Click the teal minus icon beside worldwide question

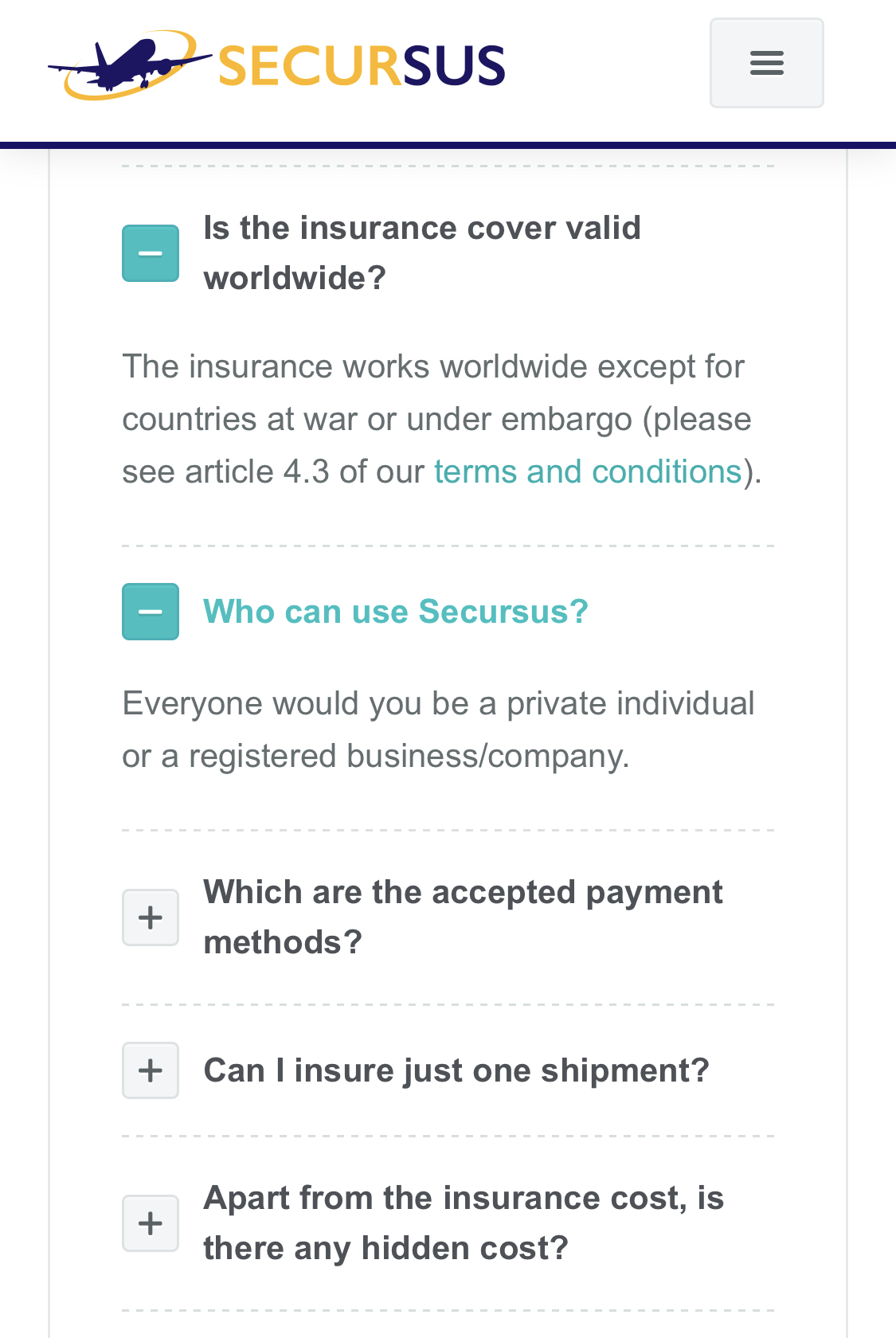(x=151, y=253)
